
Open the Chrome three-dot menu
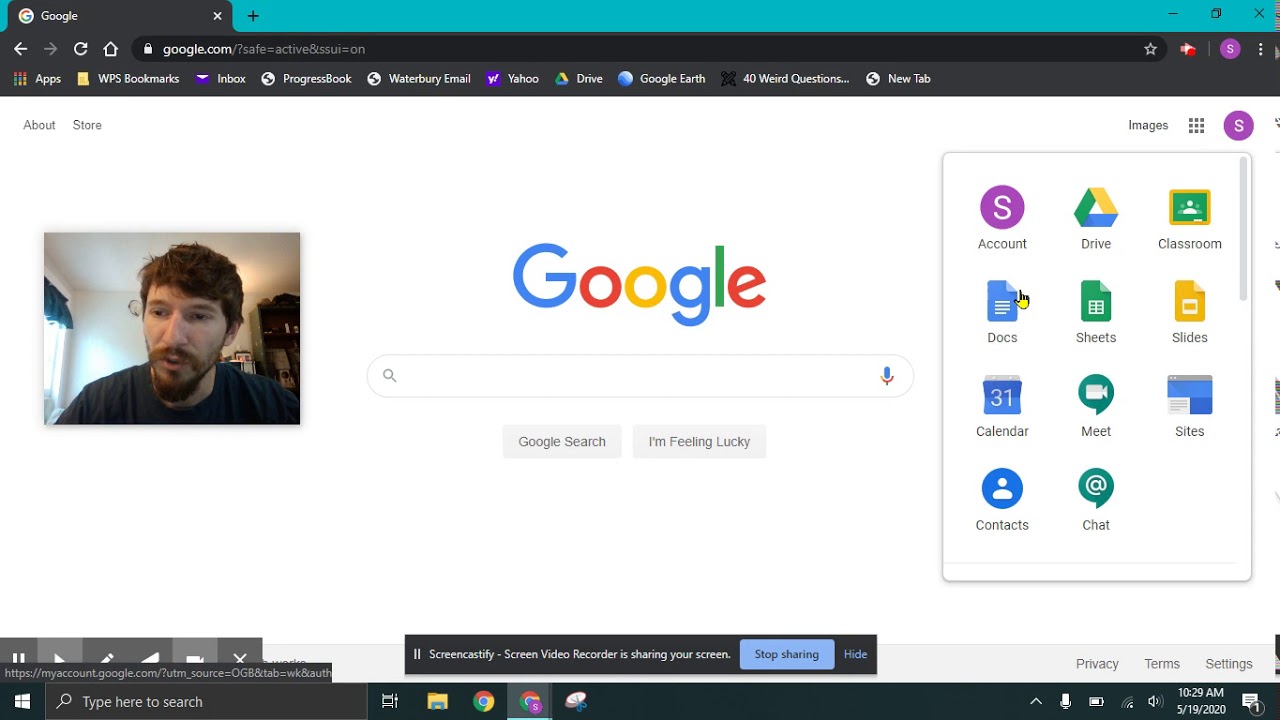click(x=1262, y=49)
